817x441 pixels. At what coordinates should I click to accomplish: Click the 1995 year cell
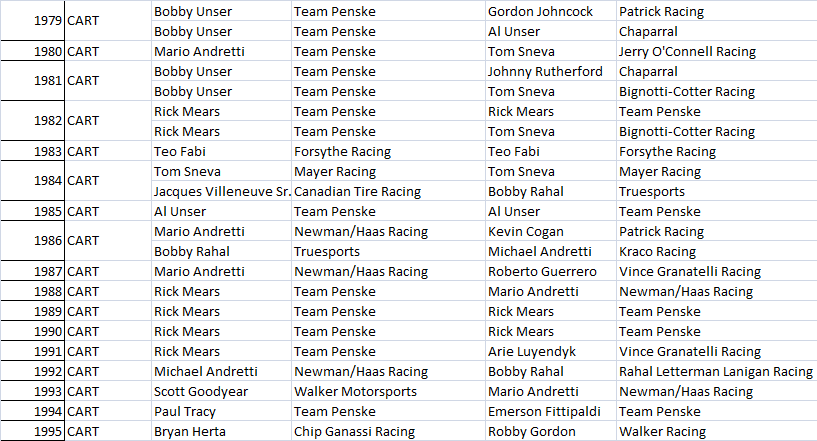[x=33, y=432]
